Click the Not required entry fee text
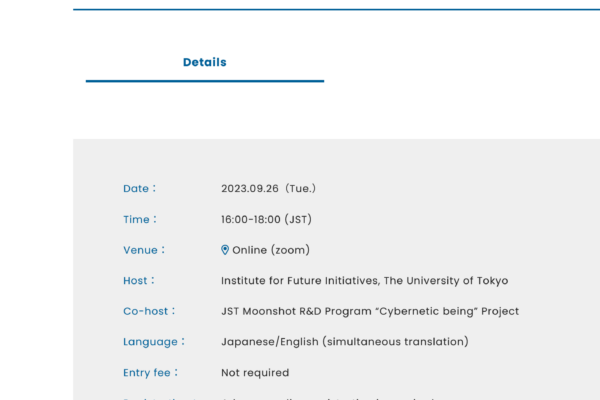This screenshot has width=600, height=400. pos(255,372)
